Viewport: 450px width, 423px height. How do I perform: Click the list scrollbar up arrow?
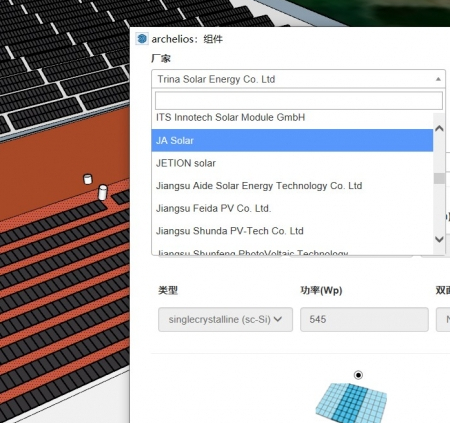pos(439,128)
